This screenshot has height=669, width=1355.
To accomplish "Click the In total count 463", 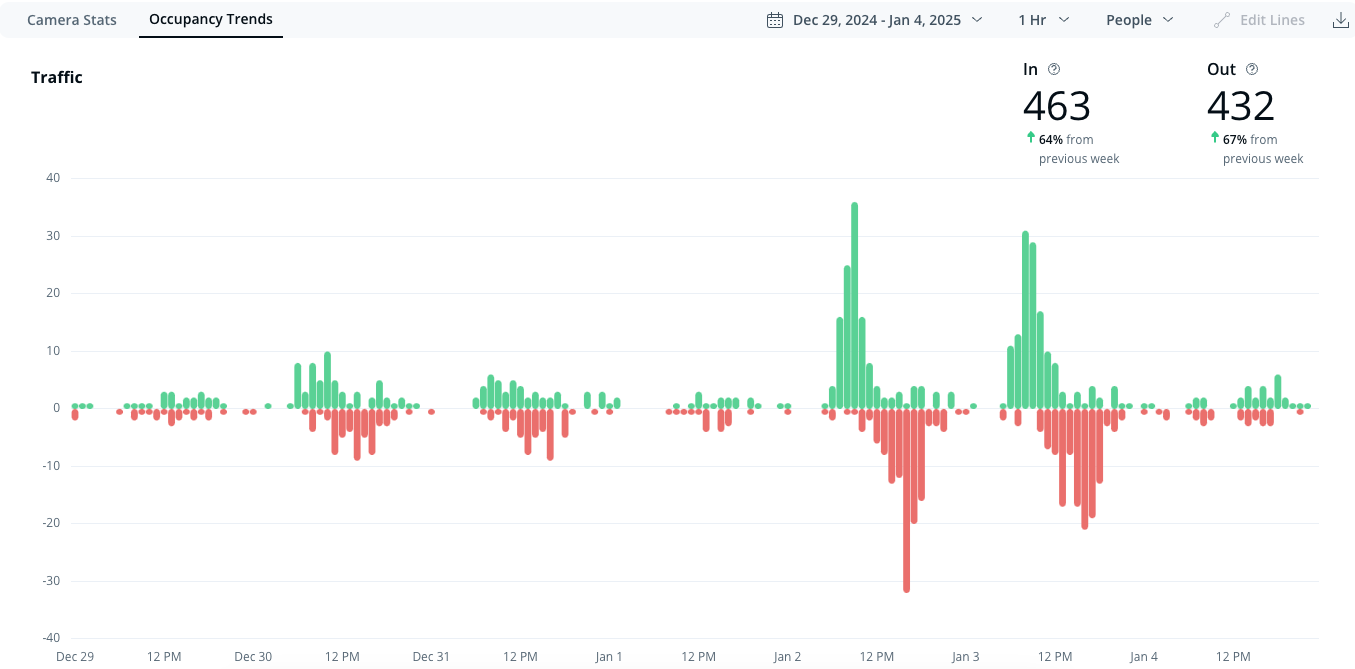I will 1056,106.
